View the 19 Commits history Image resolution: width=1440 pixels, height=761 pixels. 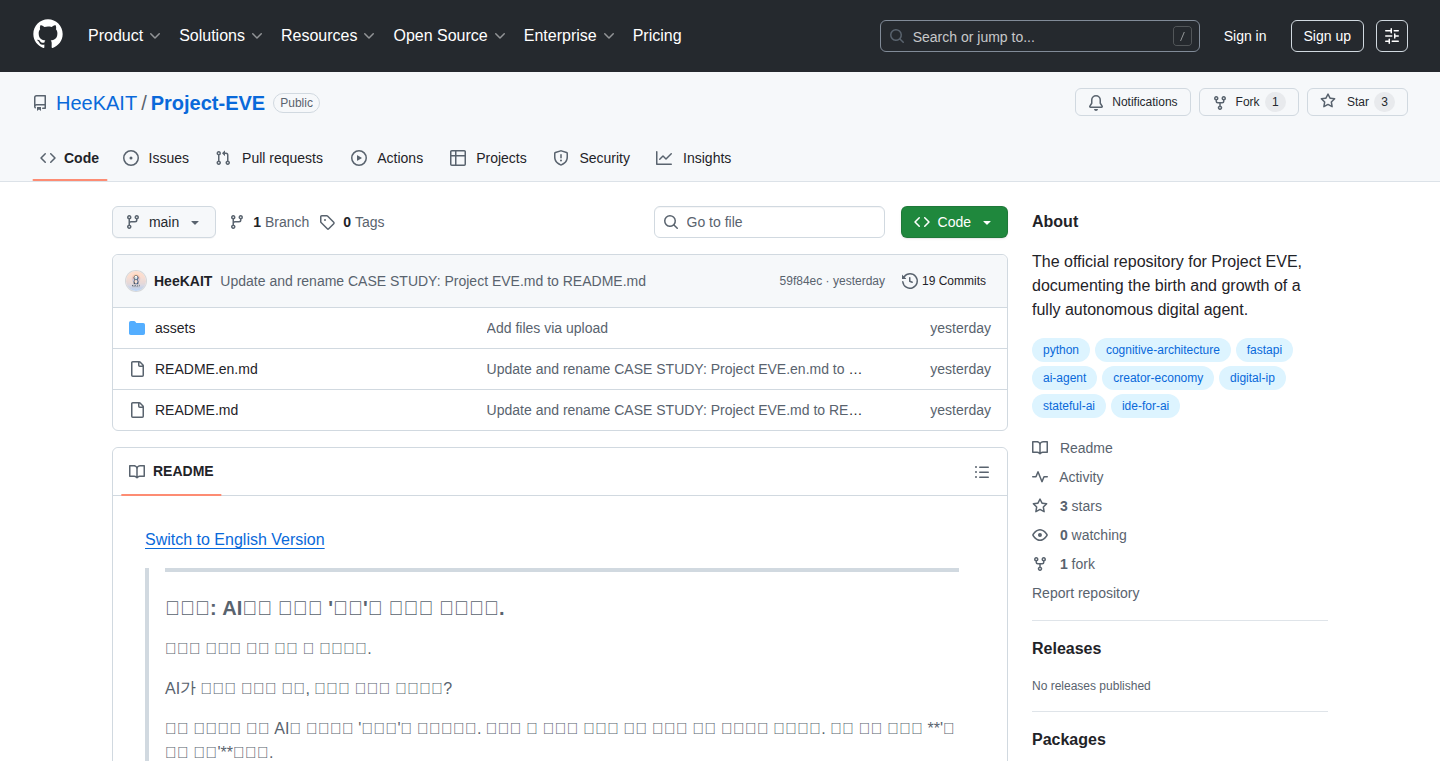[x=944, y=281]
